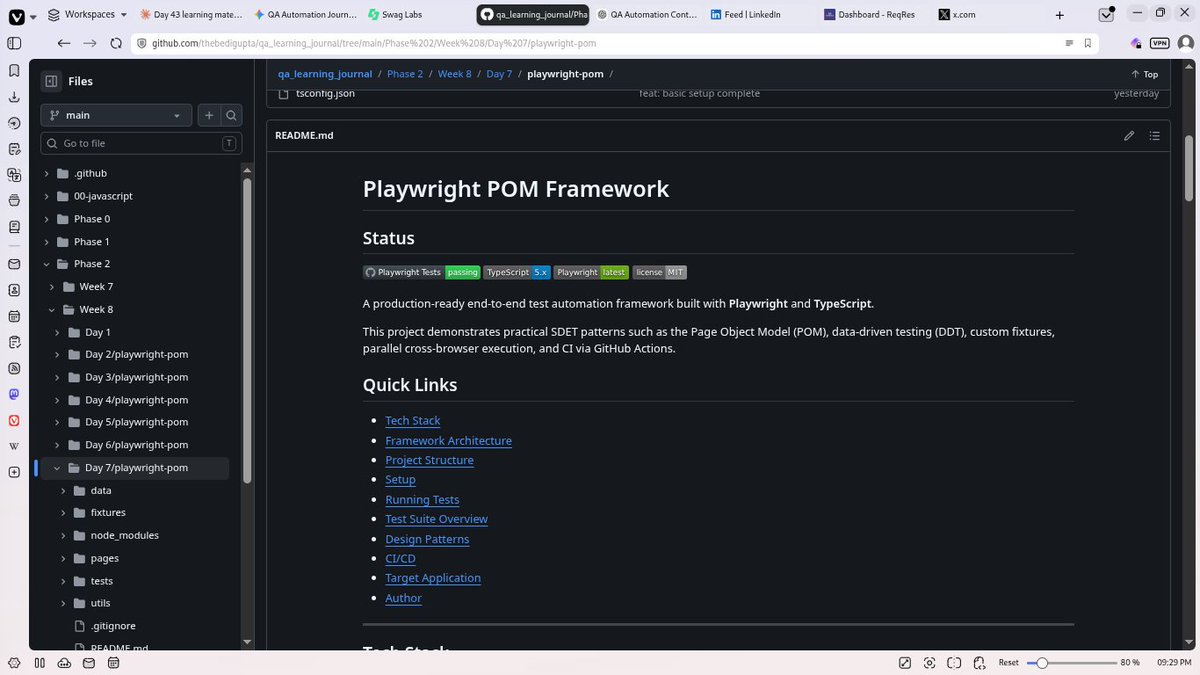
Task: Switch to QA Automation Journal tab
Action: coord(305,15)
